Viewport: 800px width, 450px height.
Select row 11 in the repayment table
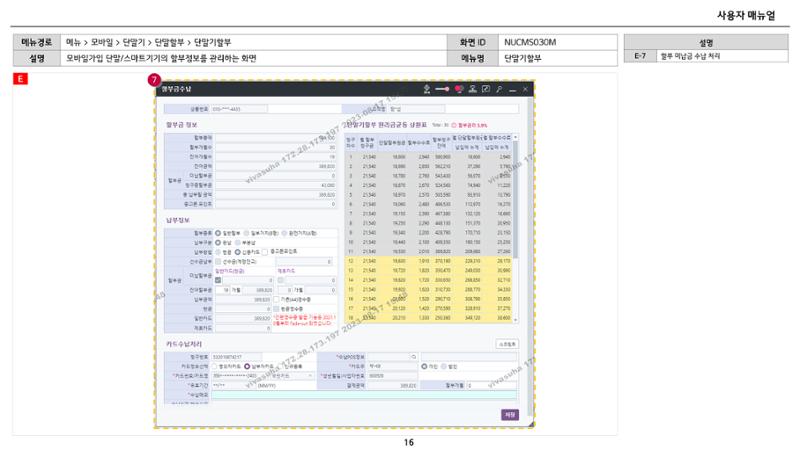[x=429, y=252]
